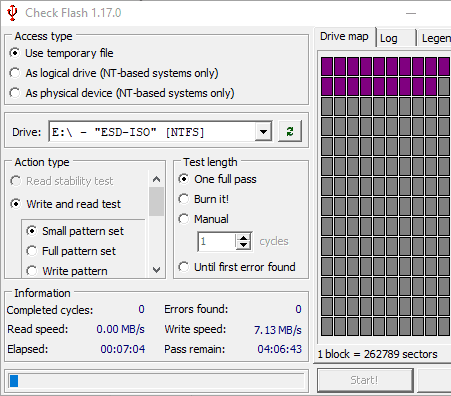Increase cycles with the up spinner arrow

point(244,238)
